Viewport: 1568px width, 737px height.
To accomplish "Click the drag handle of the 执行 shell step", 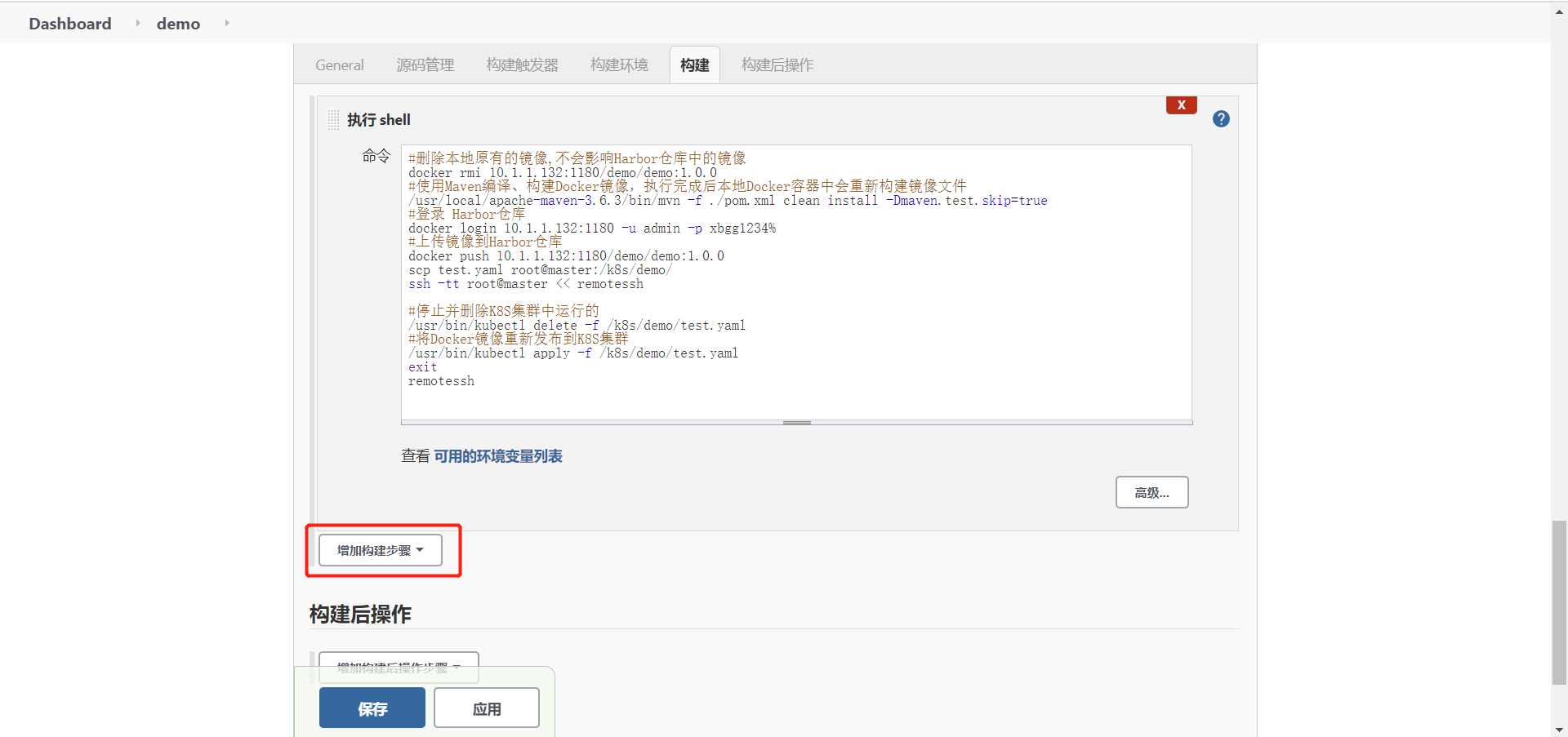I will coord(332,119).
